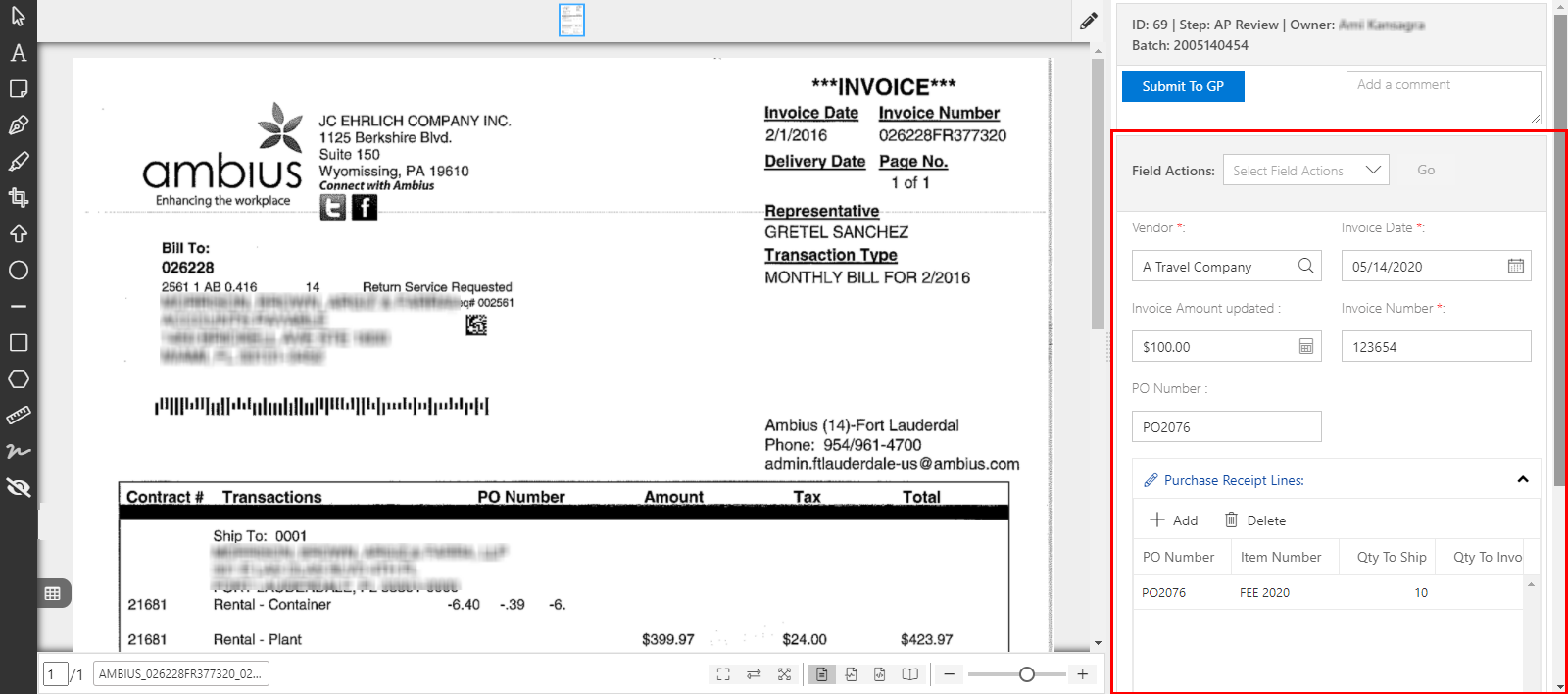The width and height of the screenshot is (1568, 694).
Task: Click the Add a comment text box
Action: coord(1442,97)
